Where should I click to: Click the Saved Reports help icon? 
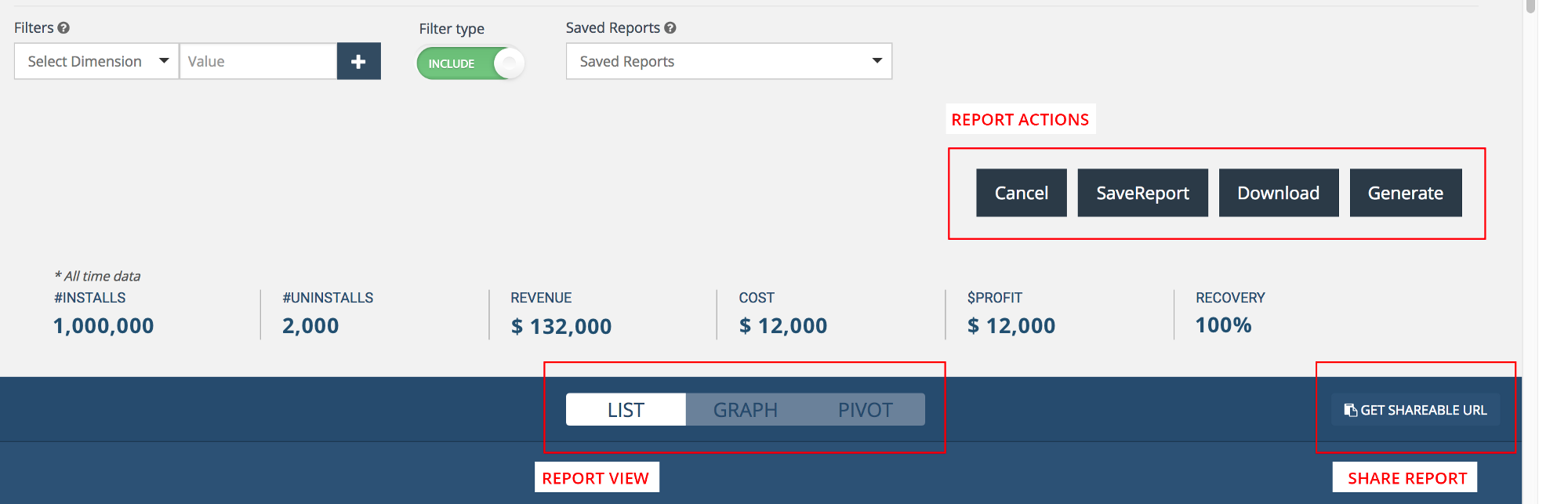(x=670, y=27)
